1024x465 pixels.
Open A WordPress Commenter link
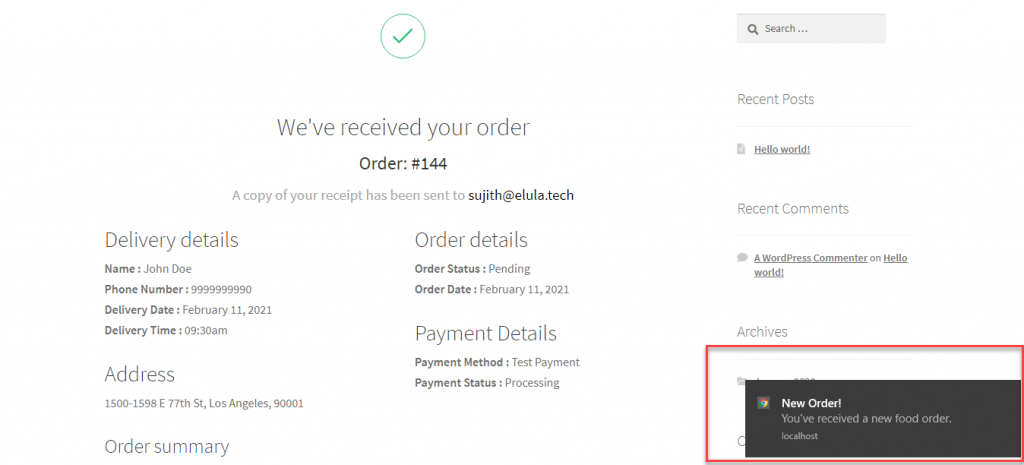coord(810,258)
